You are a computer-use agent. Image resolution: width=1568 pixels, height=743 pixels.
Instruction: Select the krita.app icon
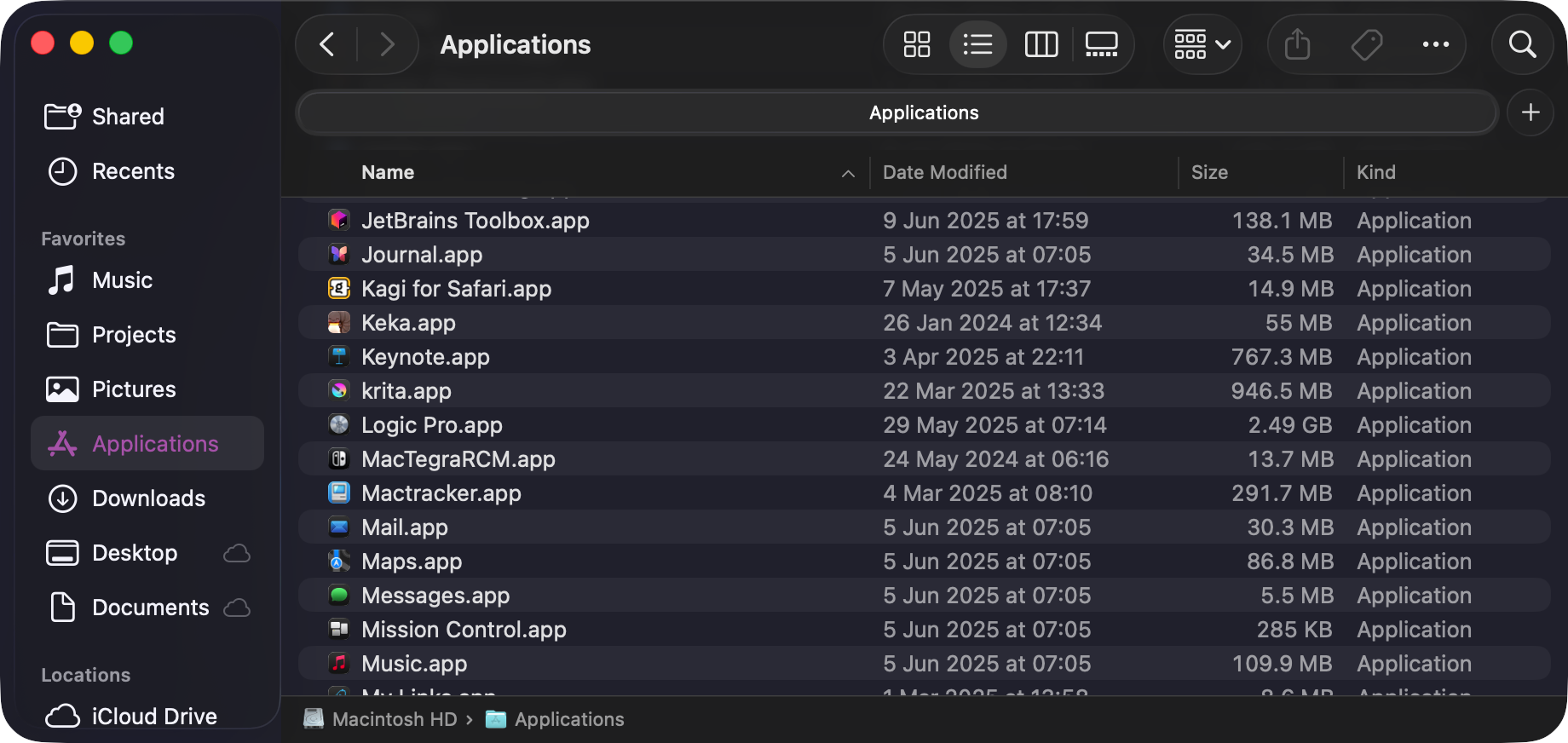point(339,390)
